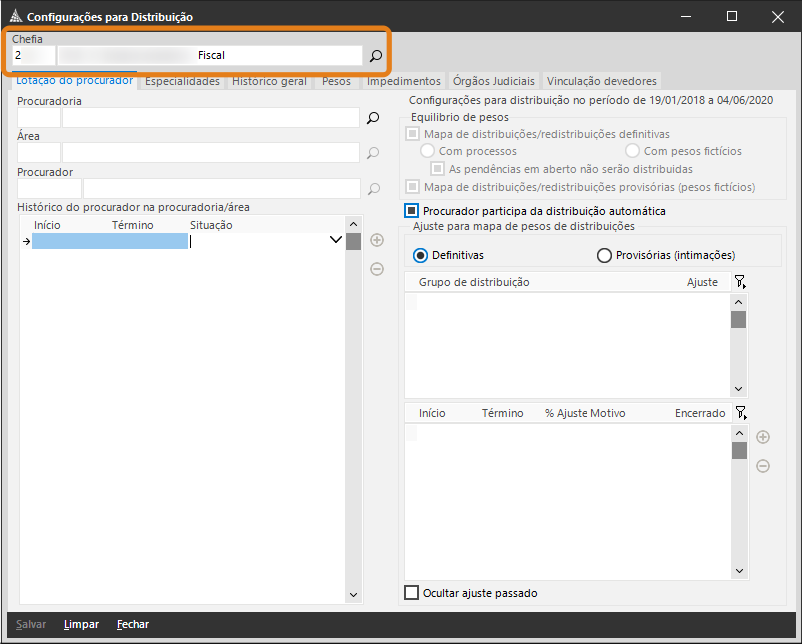This screenshot has height=644, width=802.
Task: Click filter icon next to Ajuste column
Action: tap(739, 283)
